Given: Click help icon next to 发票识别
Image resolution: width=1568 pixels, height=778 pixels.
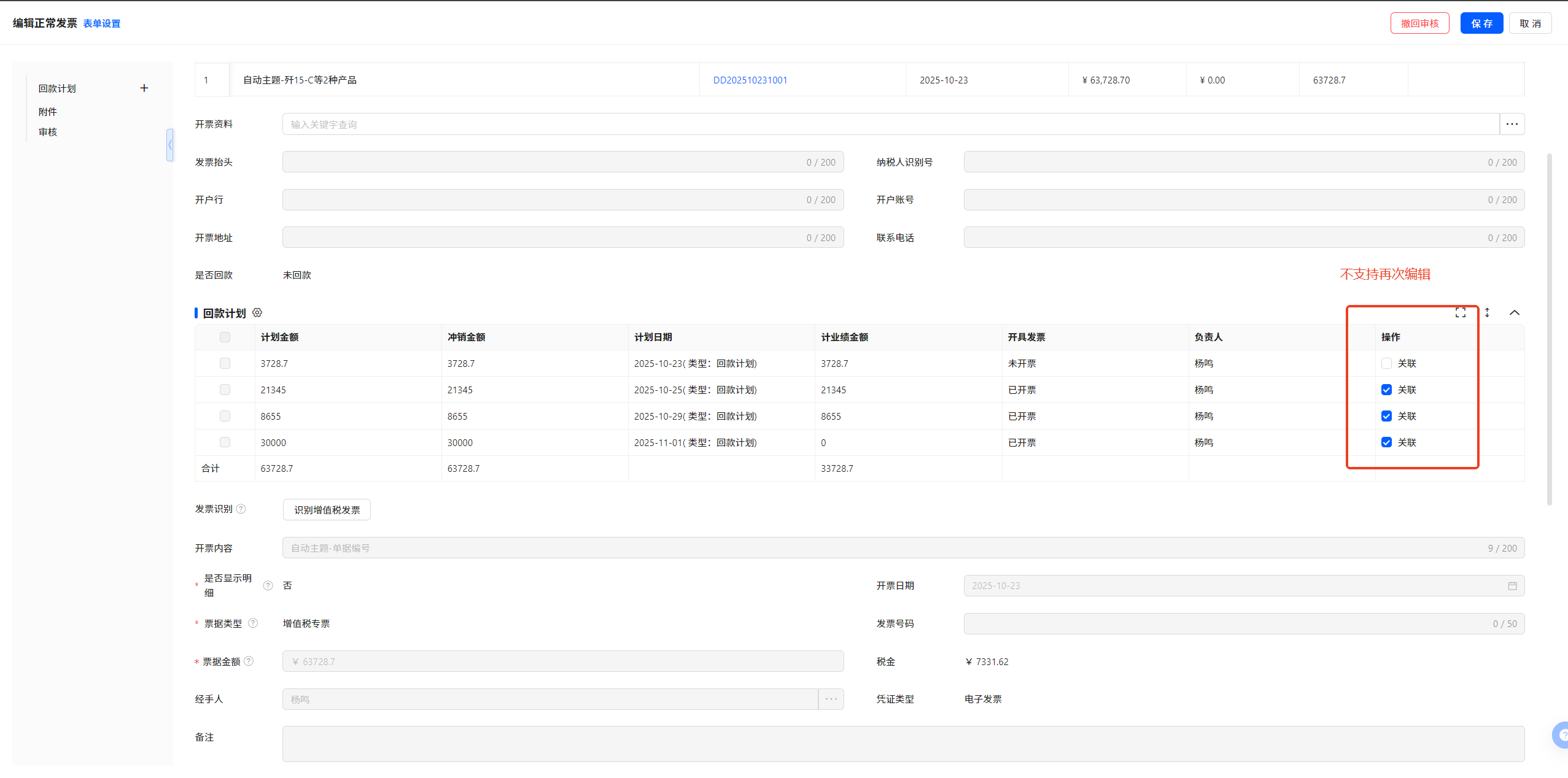Looking at the screenshot, I should point(241,509).
